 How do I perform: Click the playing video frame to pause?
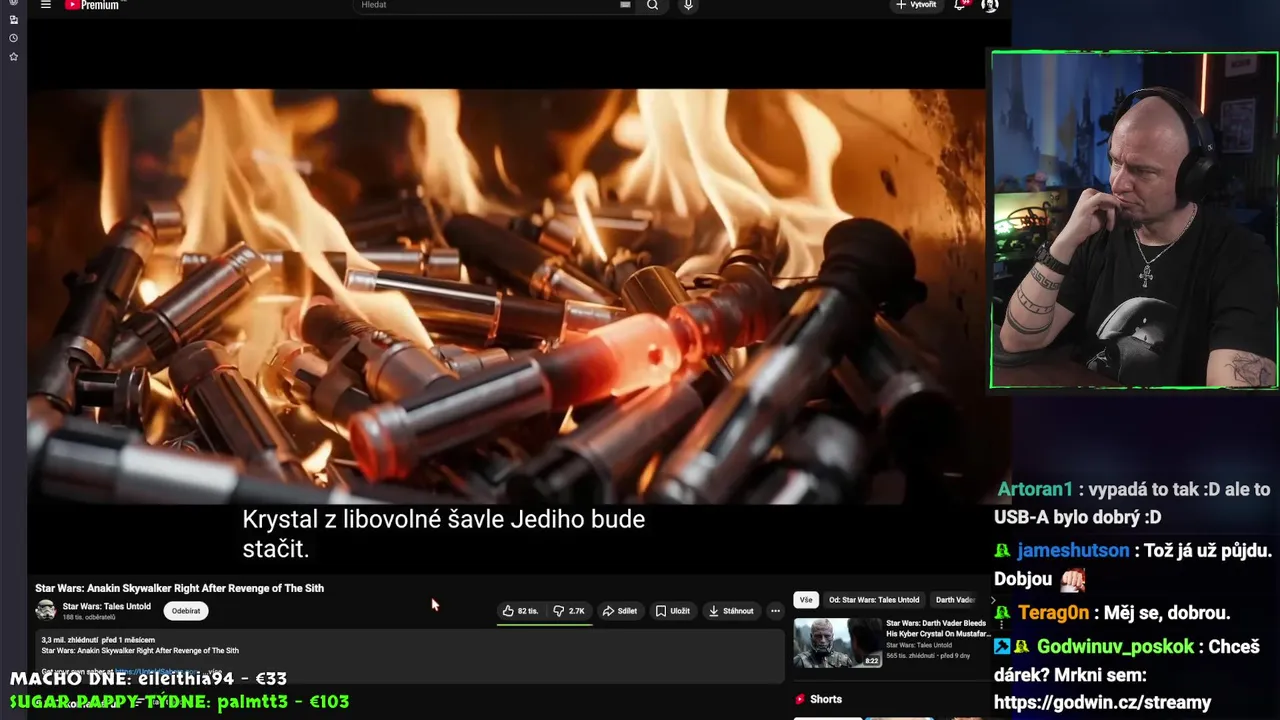506,297
